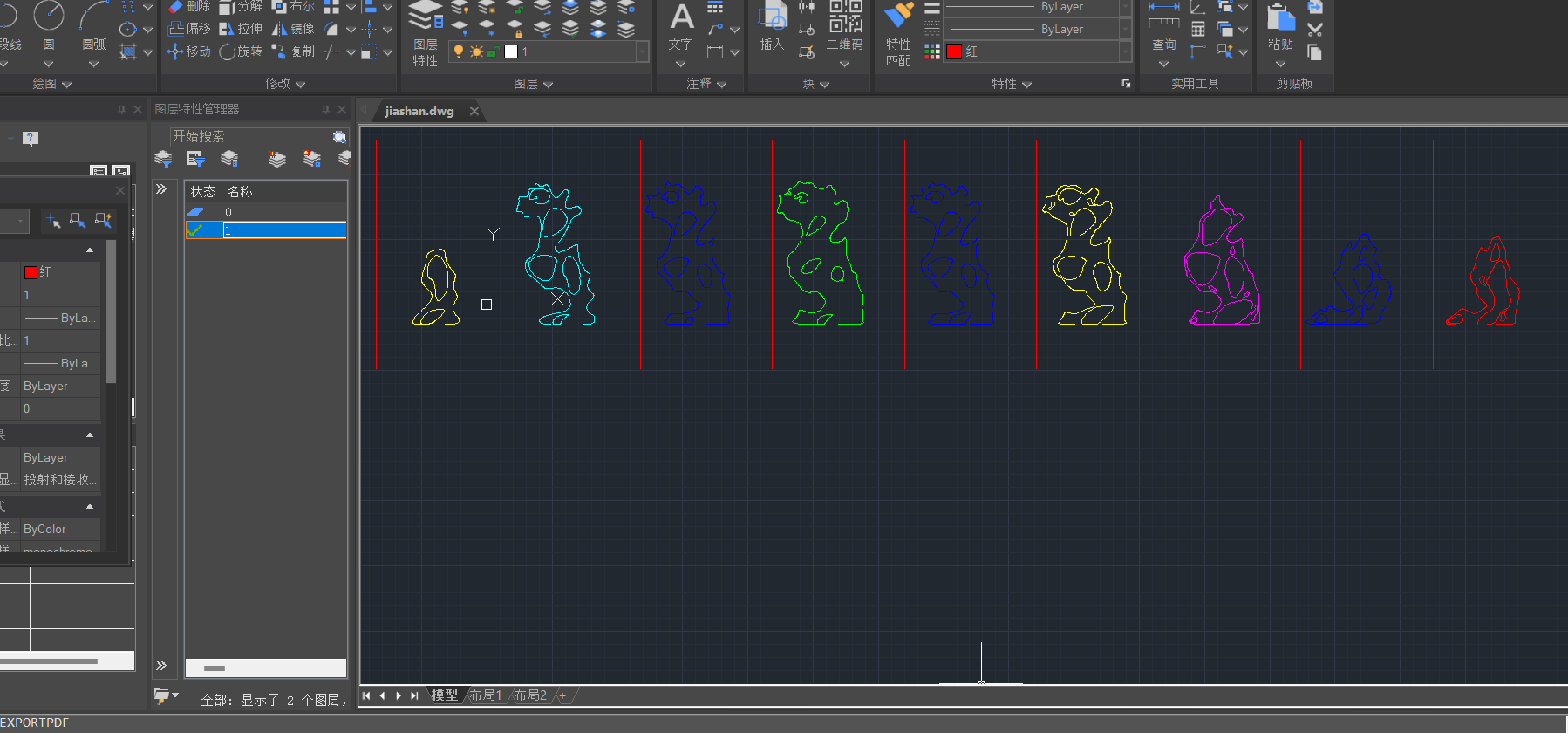This screenshot has width=1568, height=733.
Task: Open Layer Properties (图层特性) manager button
Action: [x=426, y=35]
